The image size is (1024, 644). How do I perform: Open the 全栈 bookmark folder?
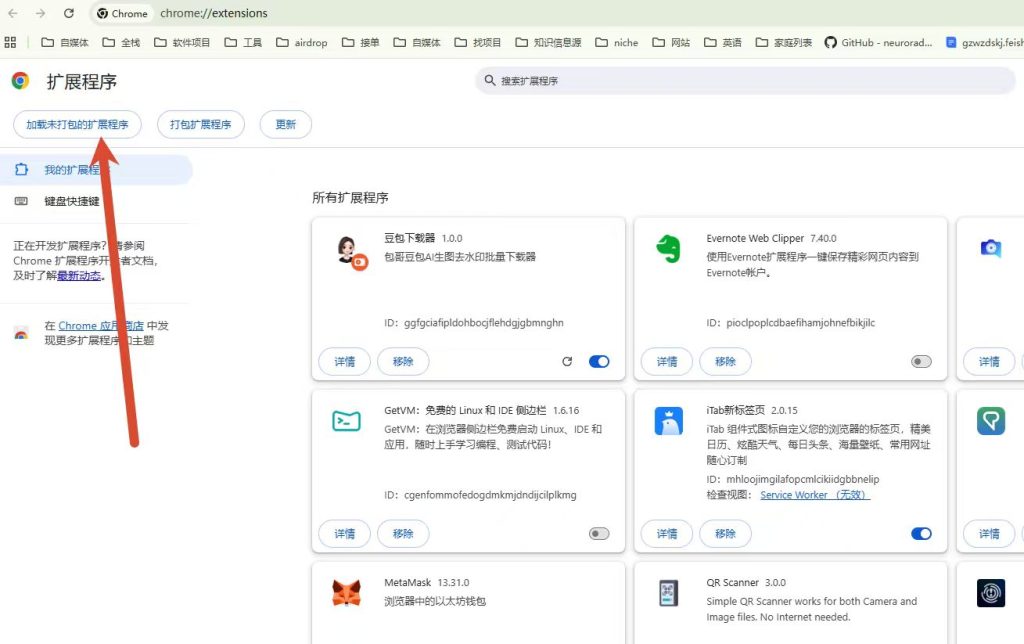[x=121, y=42]
